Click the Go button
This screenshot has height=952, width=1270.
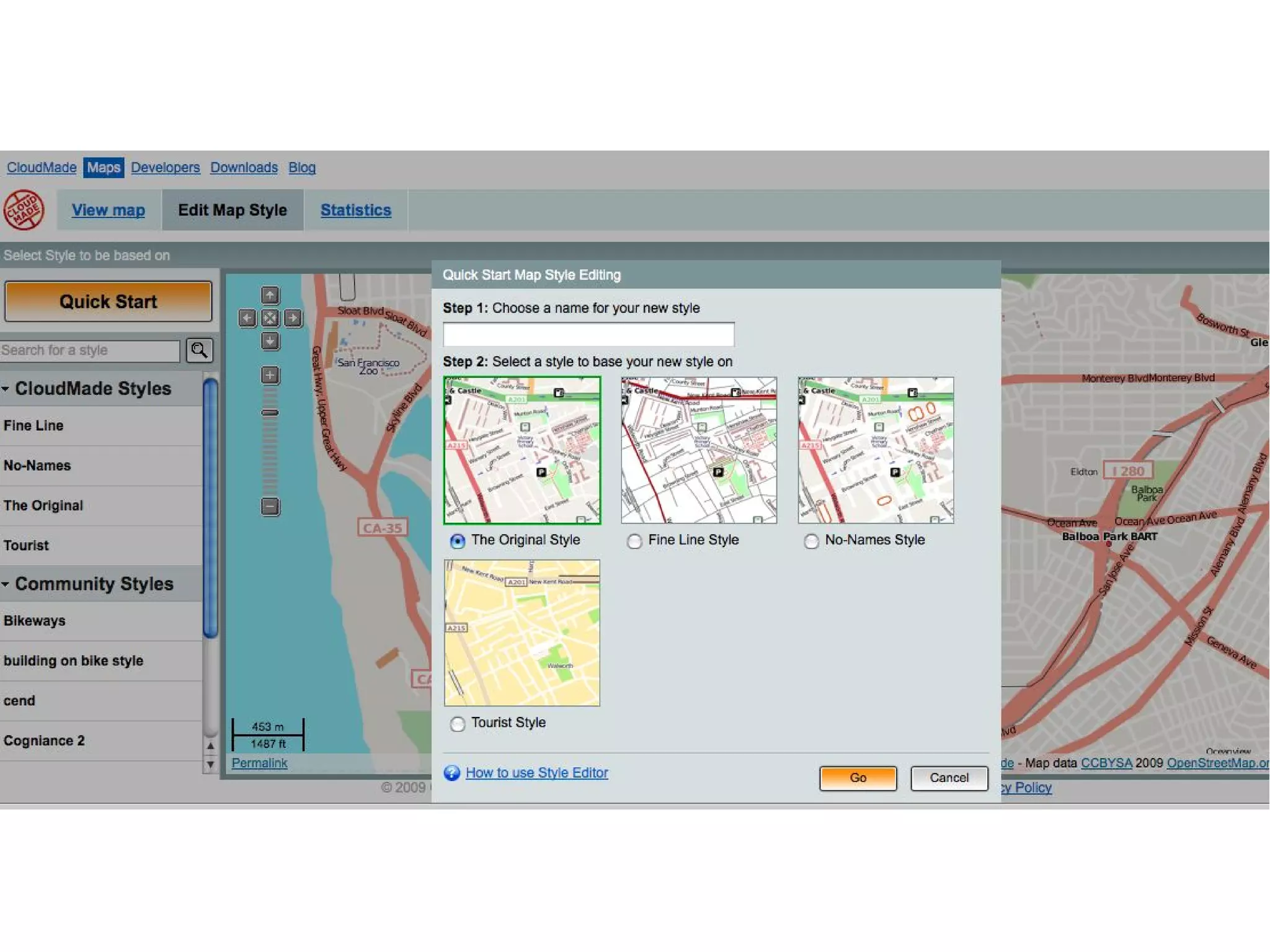pyautogui.click(x=858, y=778)
